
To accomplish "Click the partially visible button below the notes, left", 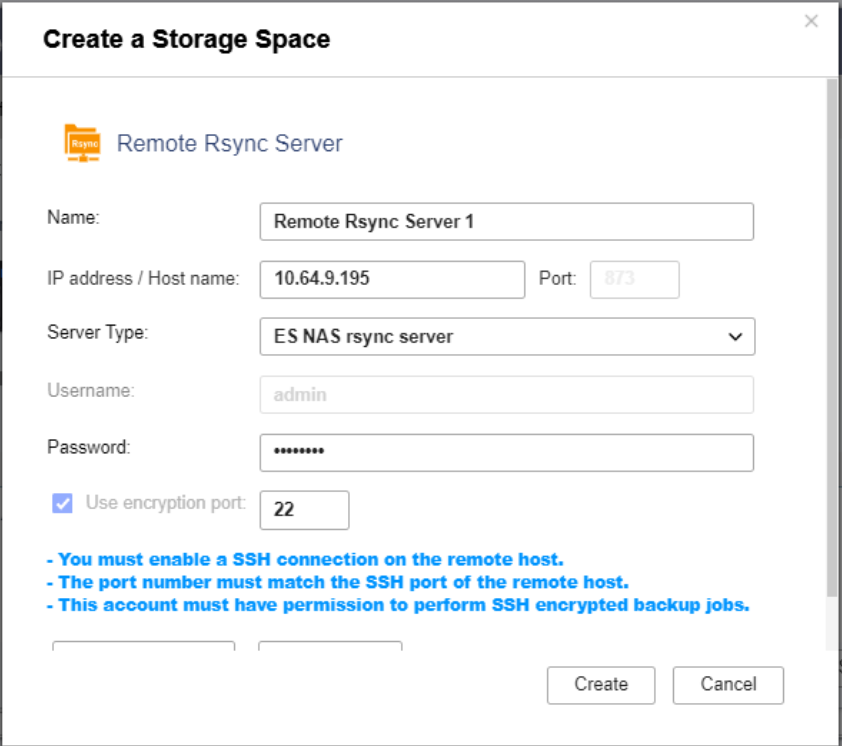I will click(143, 646).
